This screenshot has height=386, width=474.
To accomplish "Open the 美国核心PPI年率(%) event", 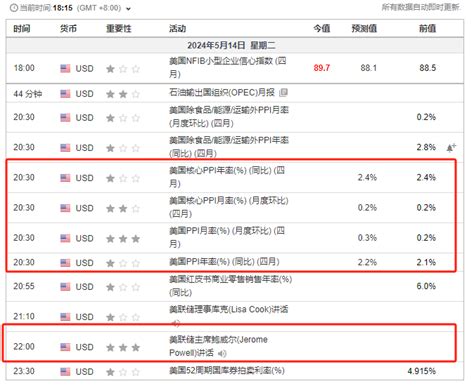I will pos(227,177).
